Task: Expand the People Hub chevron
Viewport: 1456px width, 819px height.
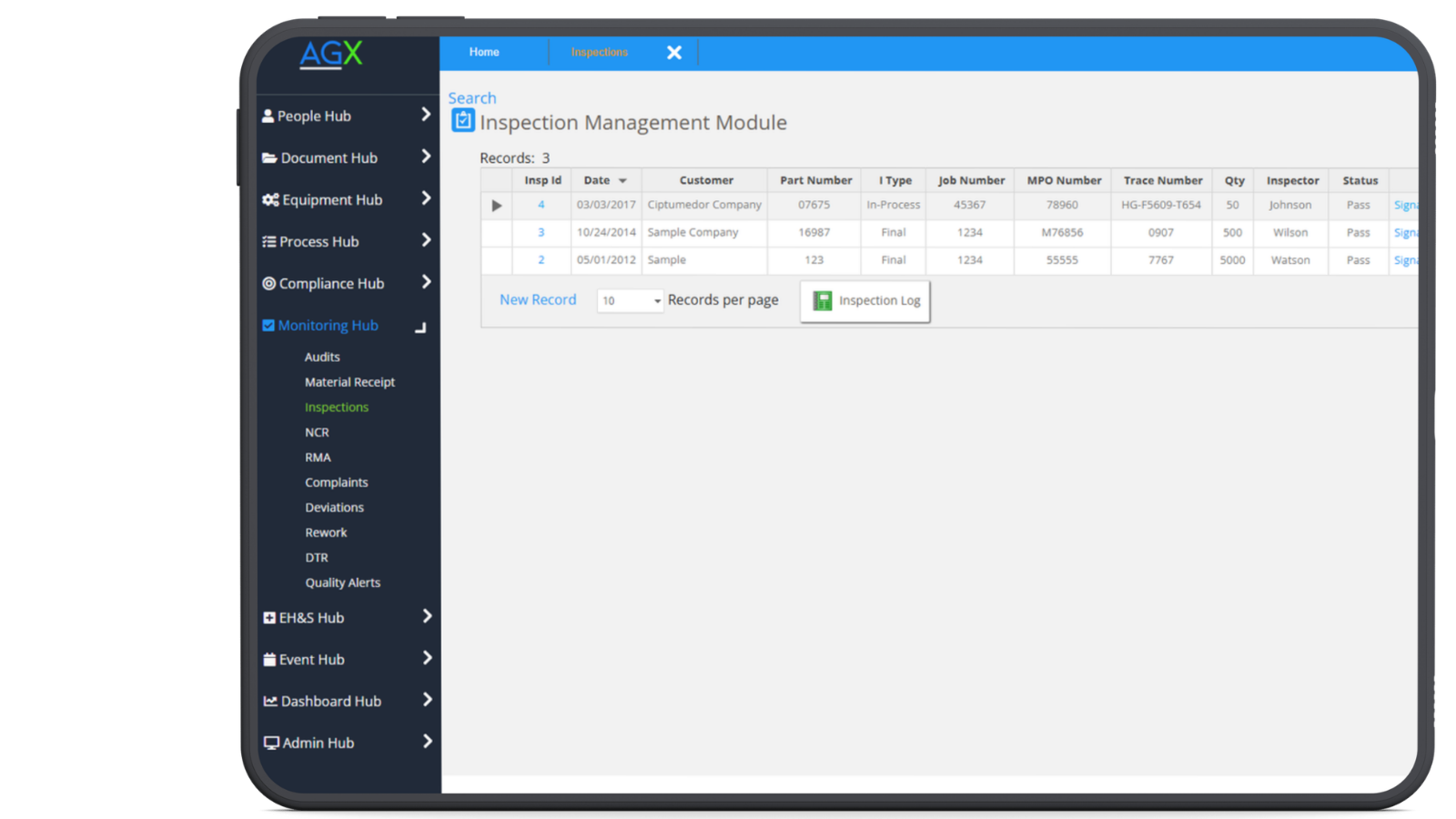Action: pyautogui.click(x=426, y=115)
